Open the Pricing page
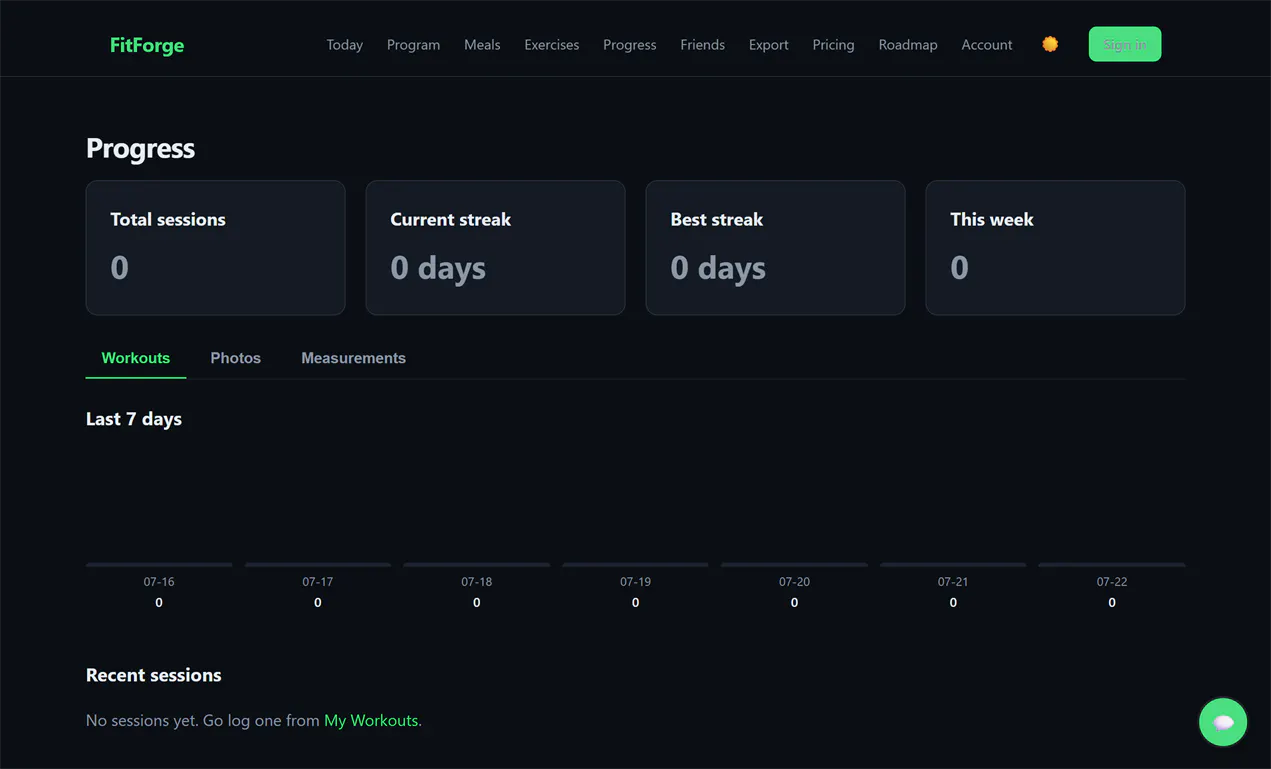Image resolution: width=1271 pixels, height=769 pixels. pyautogui.click(x=833, y=45)
